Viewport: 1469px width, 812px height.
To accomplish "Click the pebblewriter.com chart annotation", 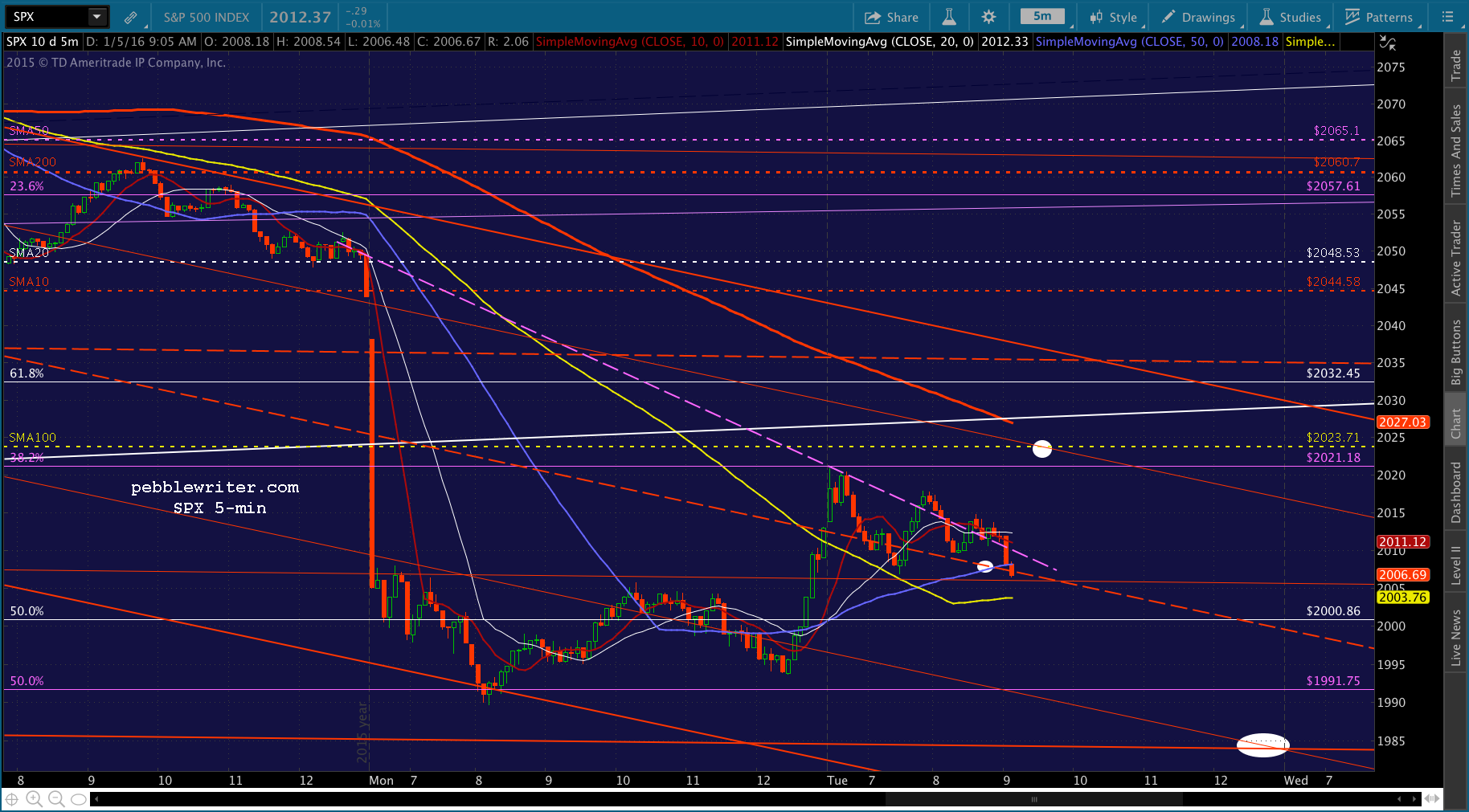I will (x=215, y=488).
